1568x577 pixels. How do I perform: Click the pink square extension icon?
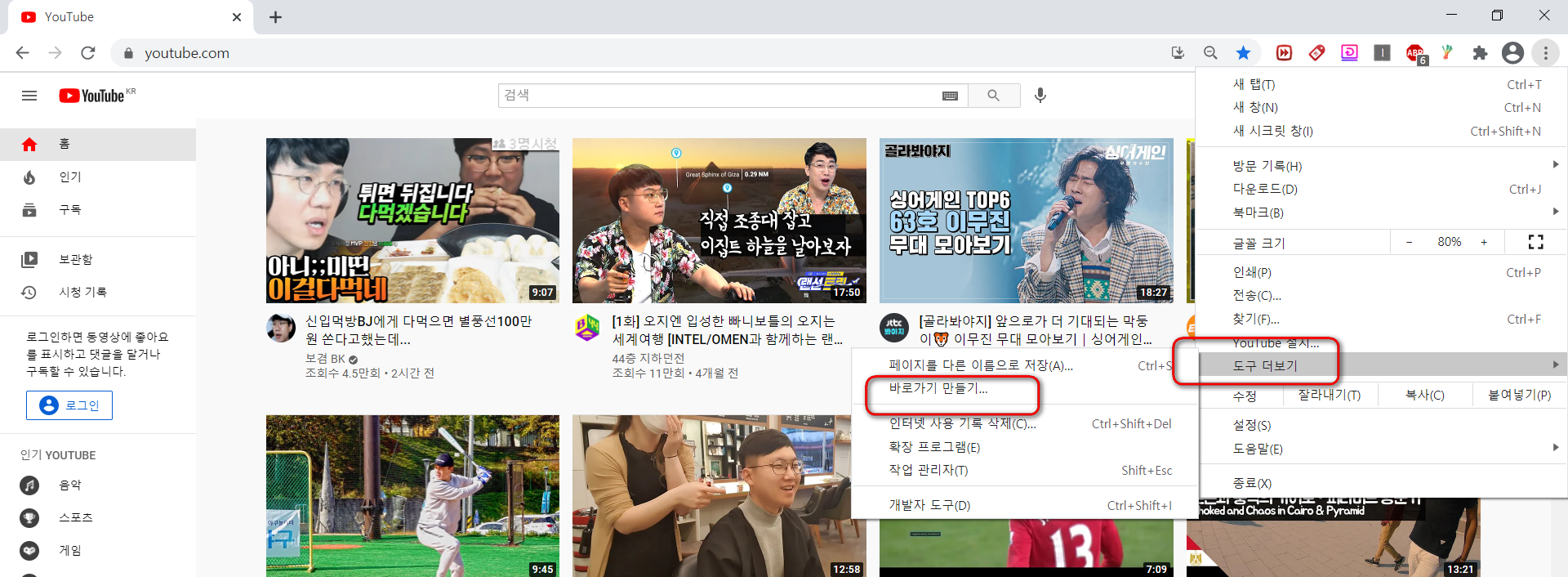click(1349, 53)
